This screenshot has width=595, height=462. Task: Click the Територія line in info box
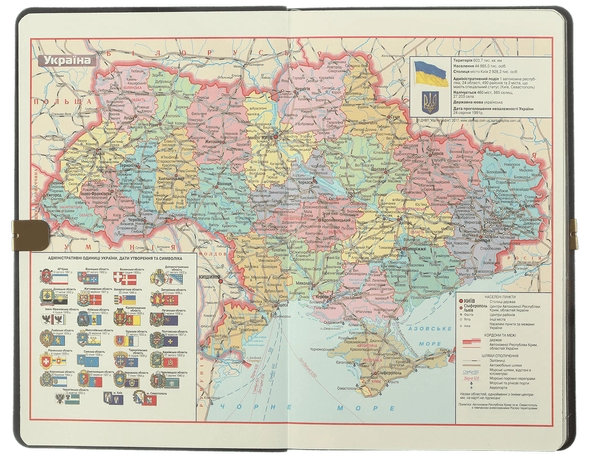tap(477, 61)
